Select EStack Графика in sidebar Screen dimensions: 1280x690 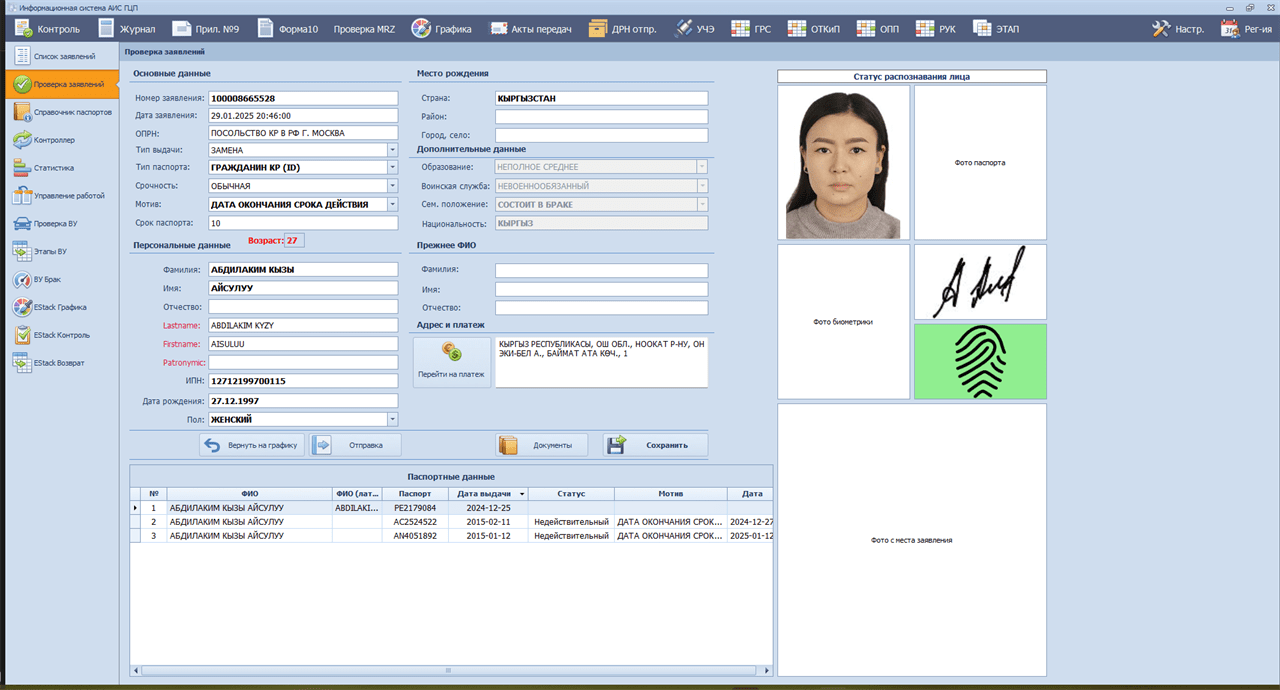point(60,307)
